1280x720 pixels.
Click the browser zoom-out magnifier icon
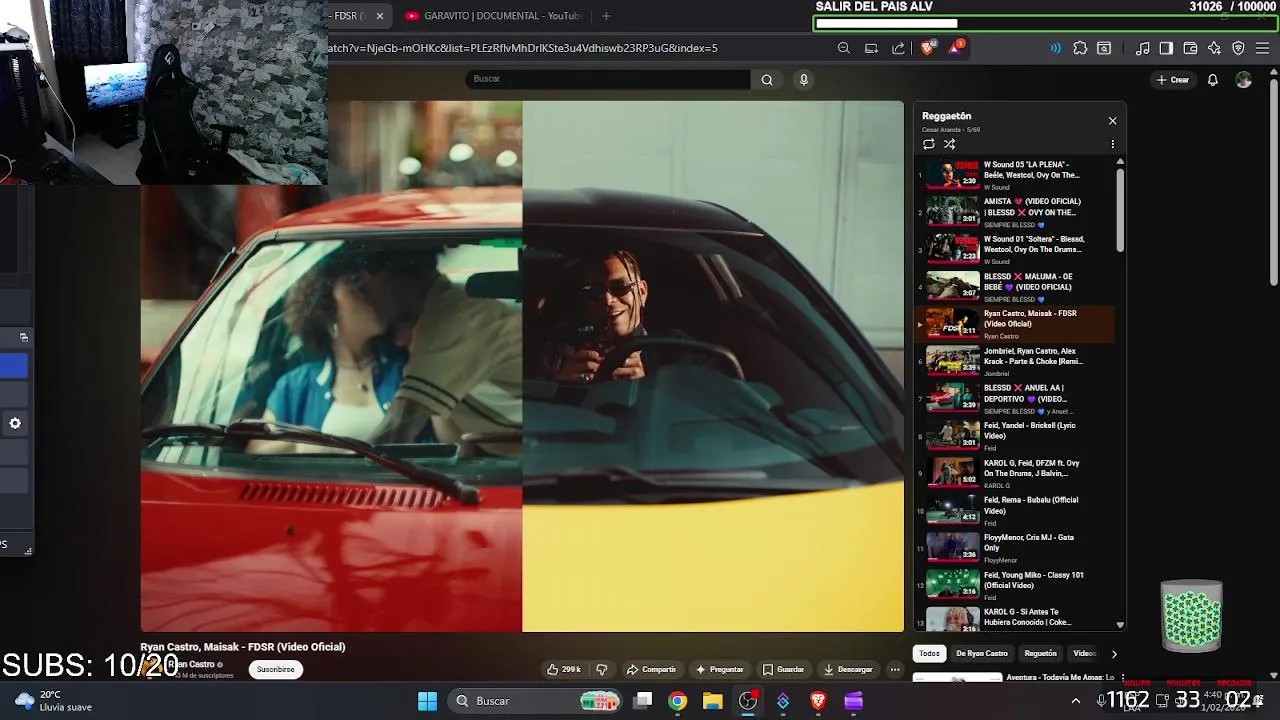pyautogui.click(x=844, y=48)
